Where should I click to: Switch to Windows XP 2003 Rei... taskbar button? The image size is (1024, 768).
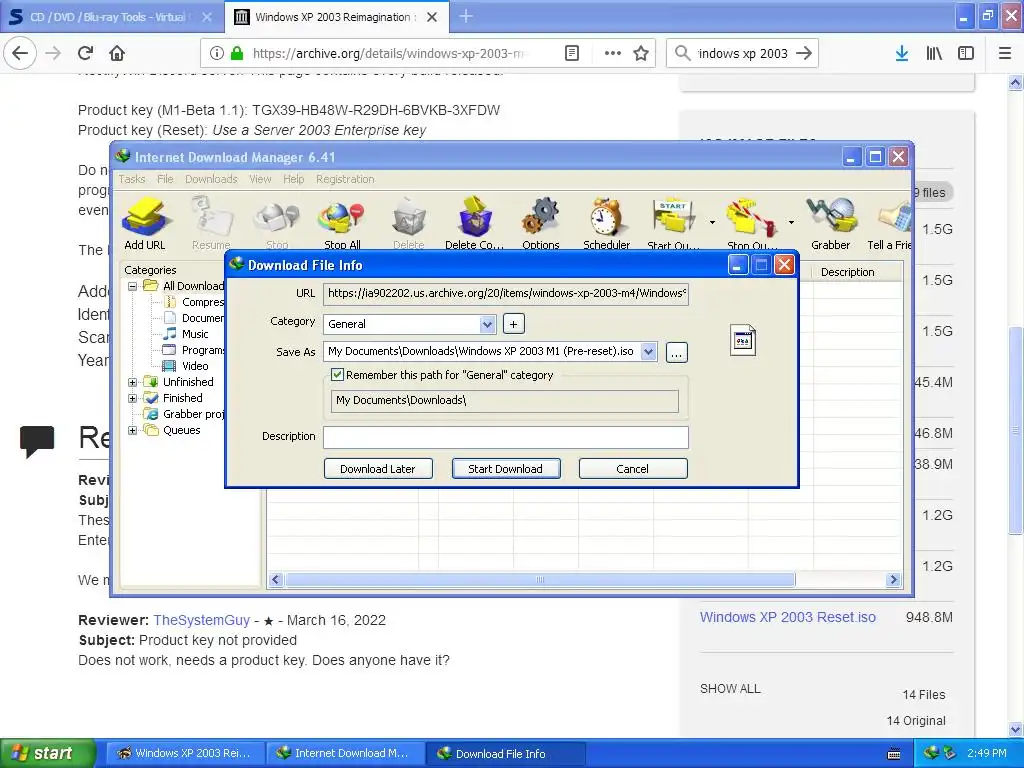[x=185, y=753]
